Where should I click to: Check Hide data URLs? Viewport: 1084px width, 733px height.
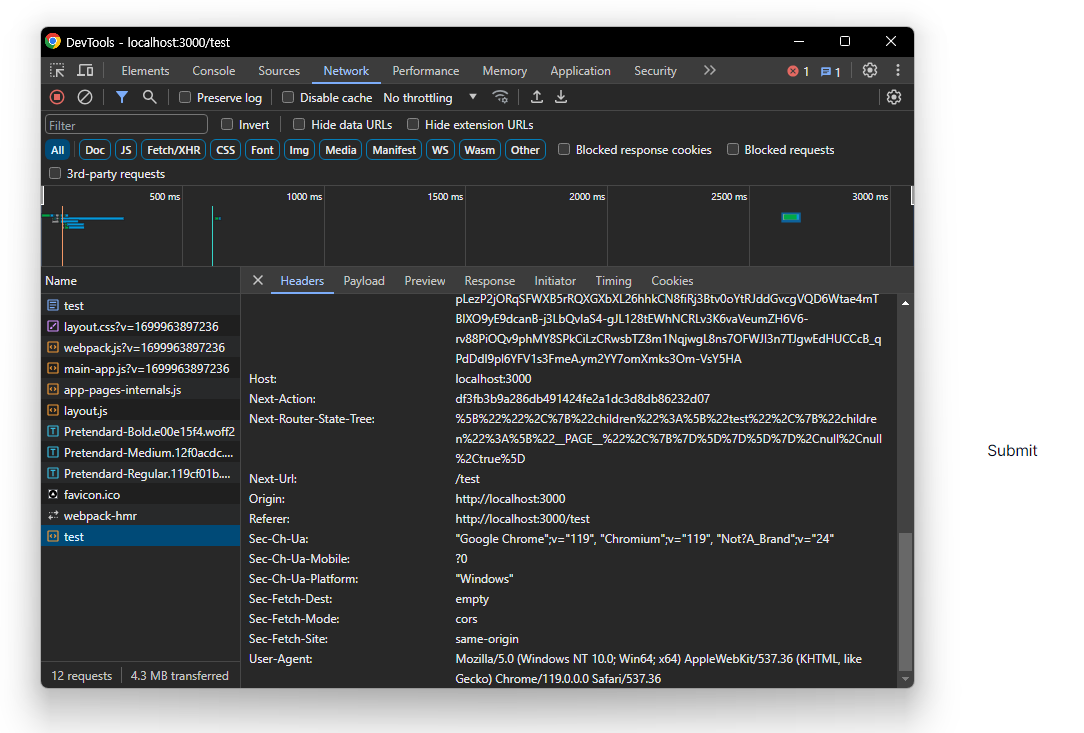[299, 124]
